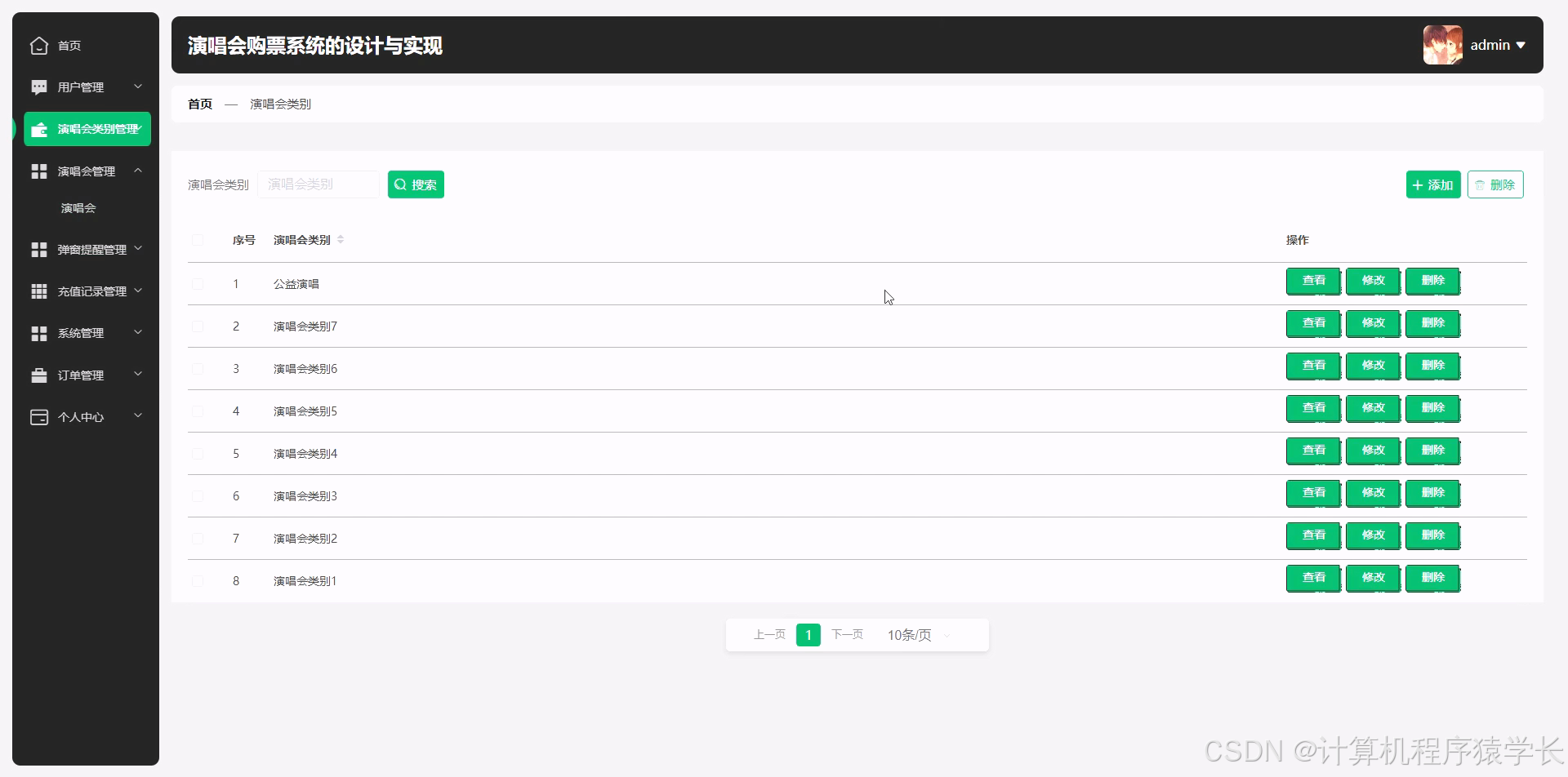Click the card icon beside 个人中心

click(x=39, y=417)
